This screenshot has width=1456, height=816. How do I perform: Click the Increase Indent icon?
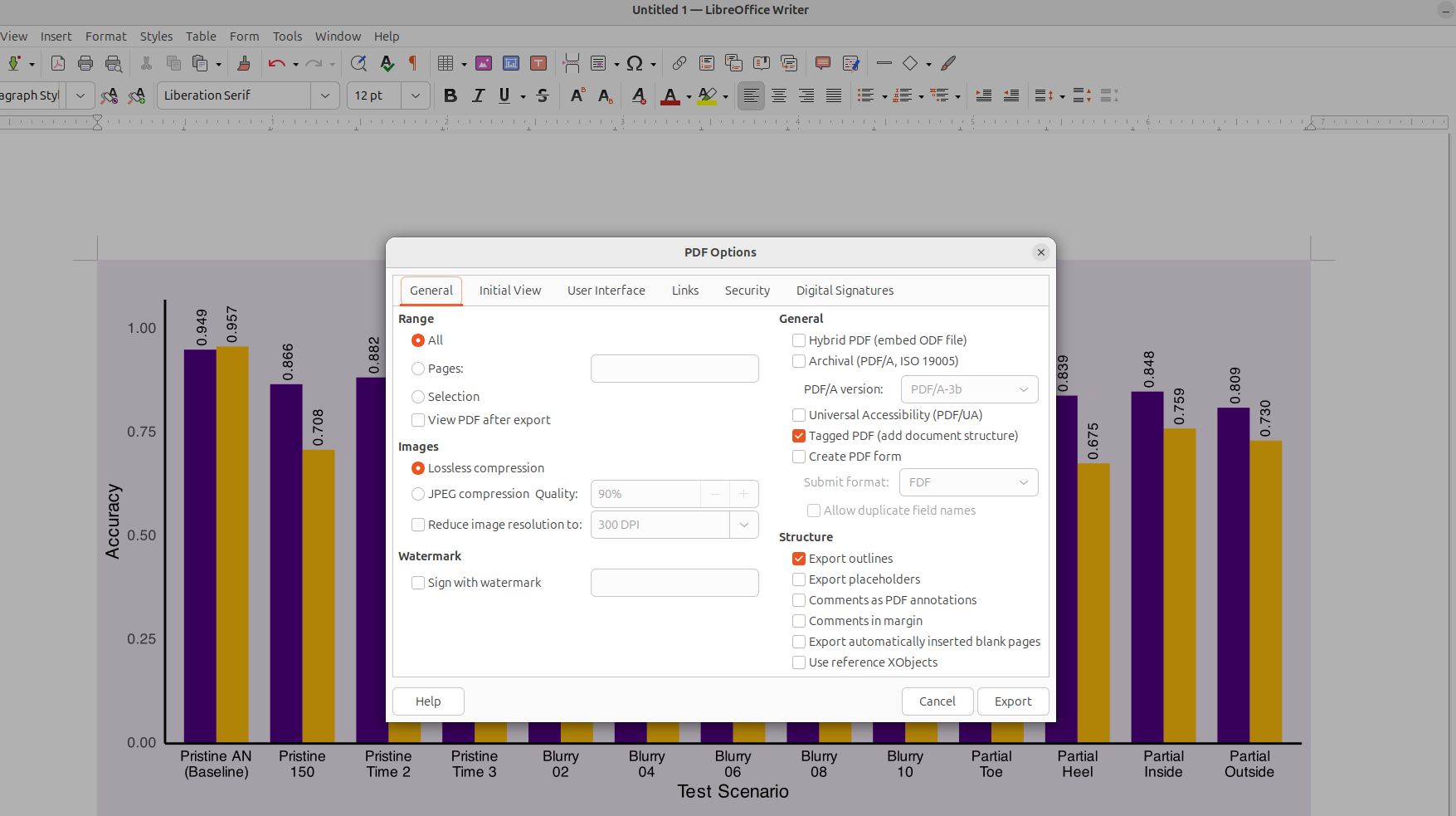click(x=984, y=95)
